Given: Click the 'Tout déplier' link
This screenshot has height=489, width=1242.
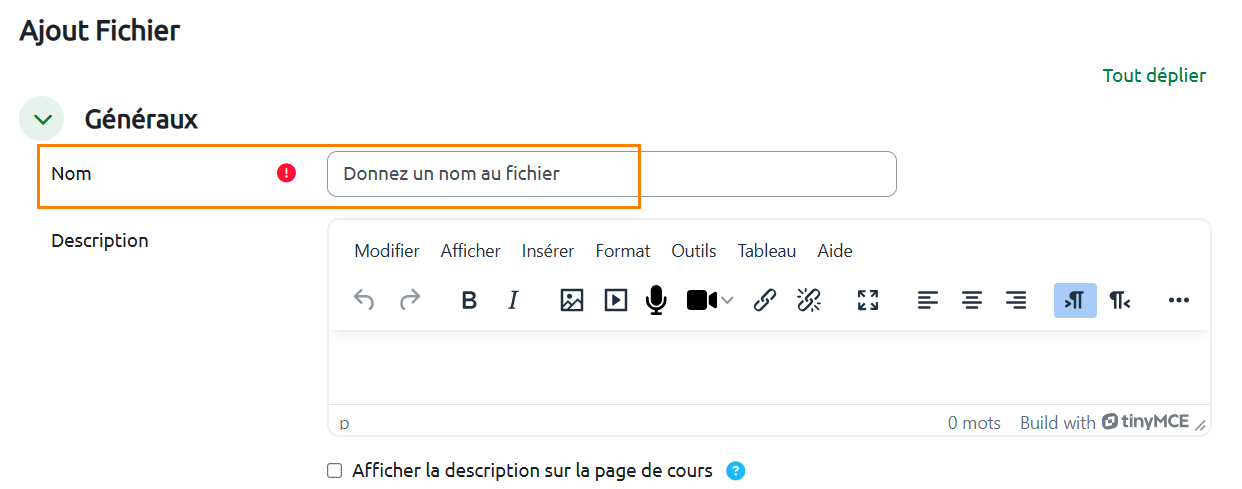Looking at the screenshot, I should 1154,76.
